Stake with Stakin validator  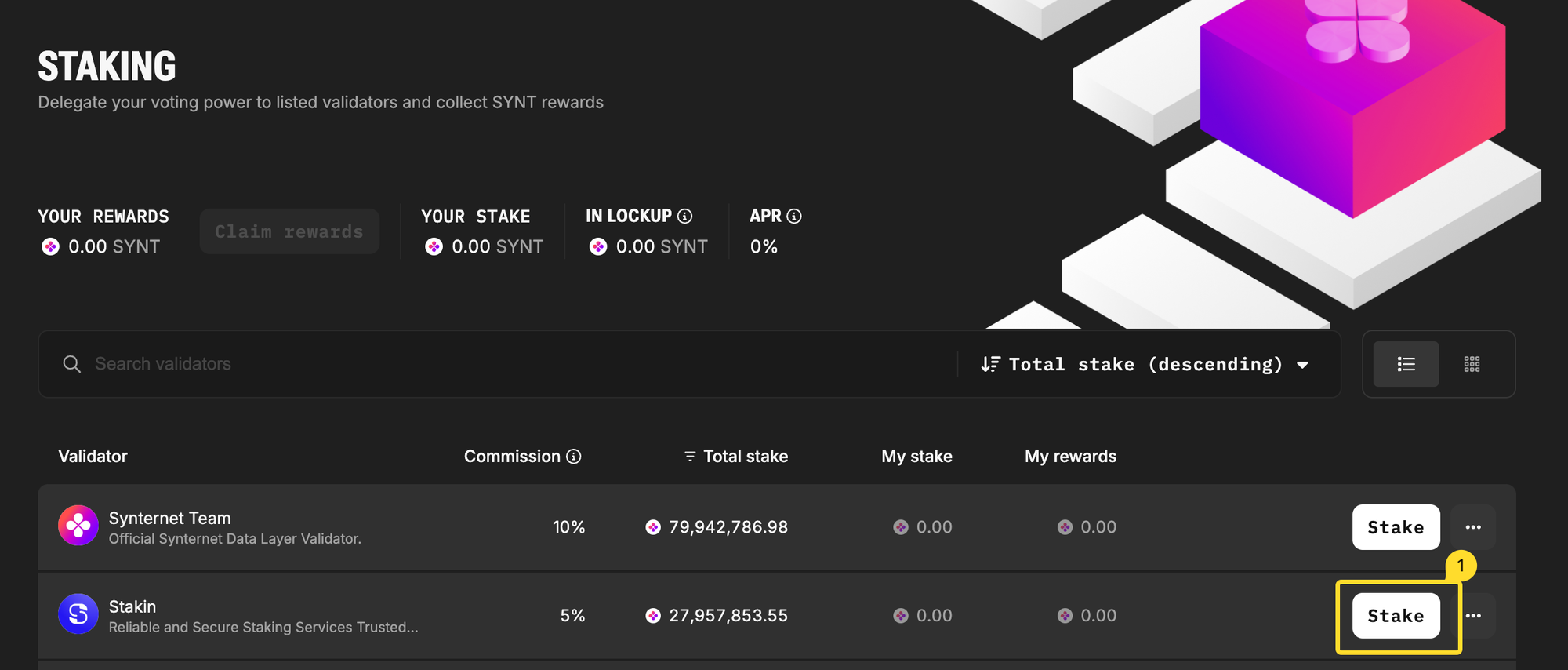point(1396,616)
